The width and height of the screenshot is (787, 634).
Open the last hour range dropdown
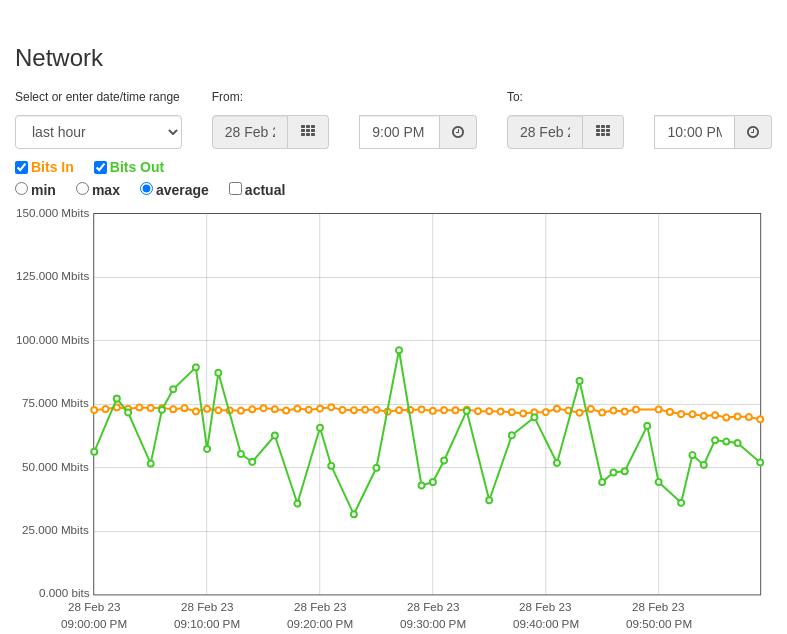[98, 132]
